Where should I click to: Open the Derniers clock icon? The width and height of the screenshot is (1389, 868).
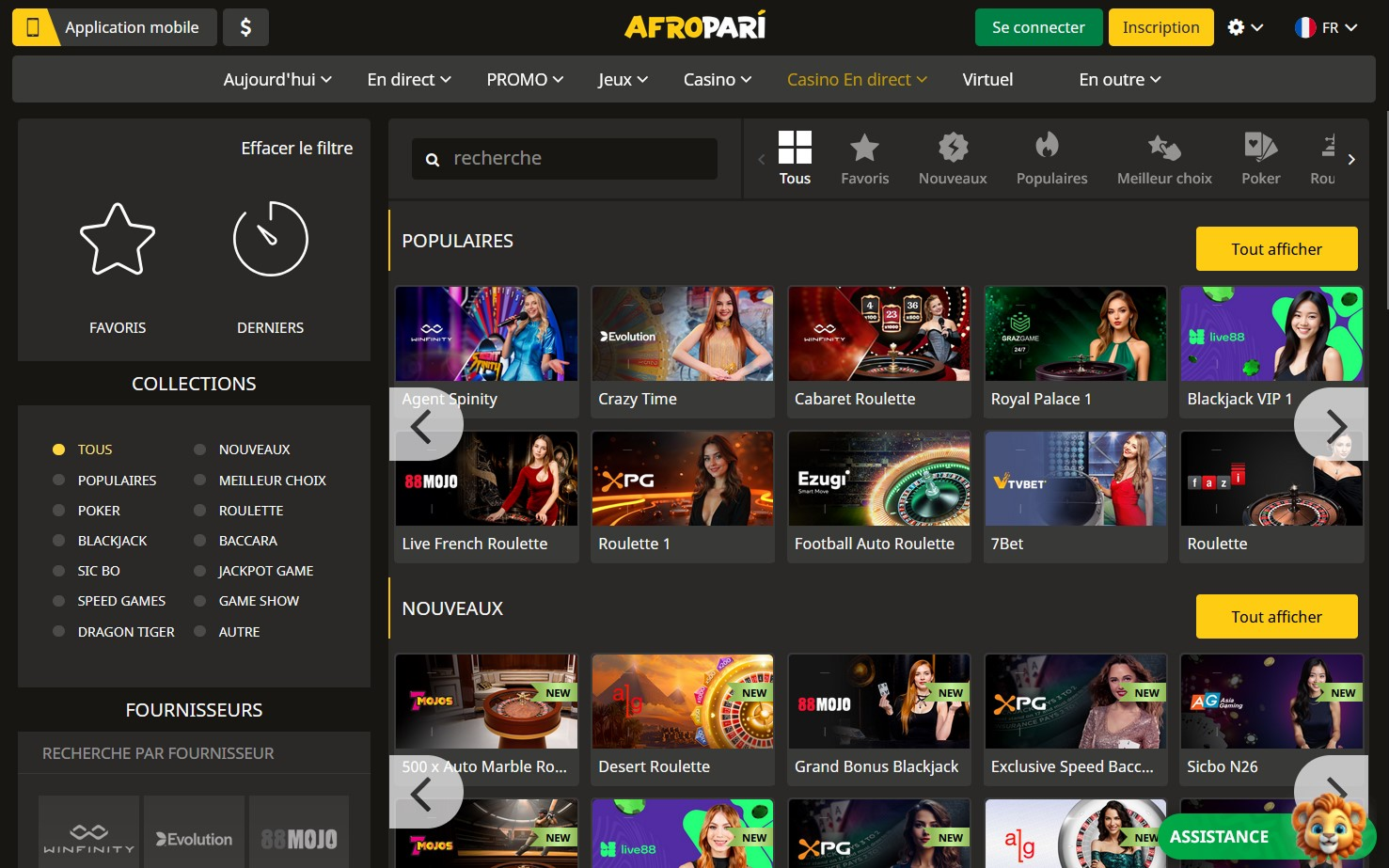pyautogui.click(x=271, y=239)
